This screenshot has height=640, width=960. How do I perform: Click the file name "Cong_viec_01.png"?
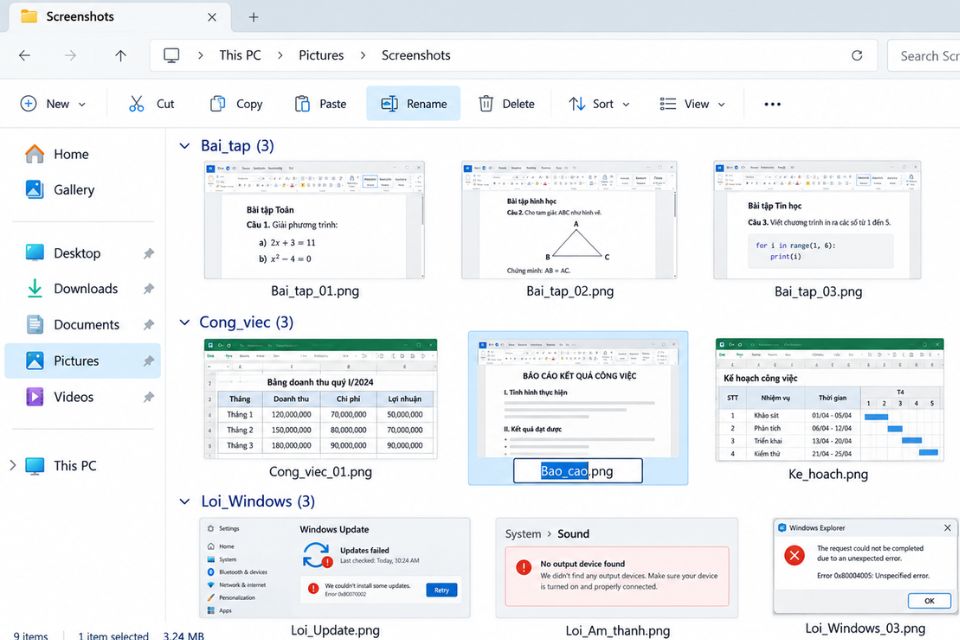pos(320,472)
